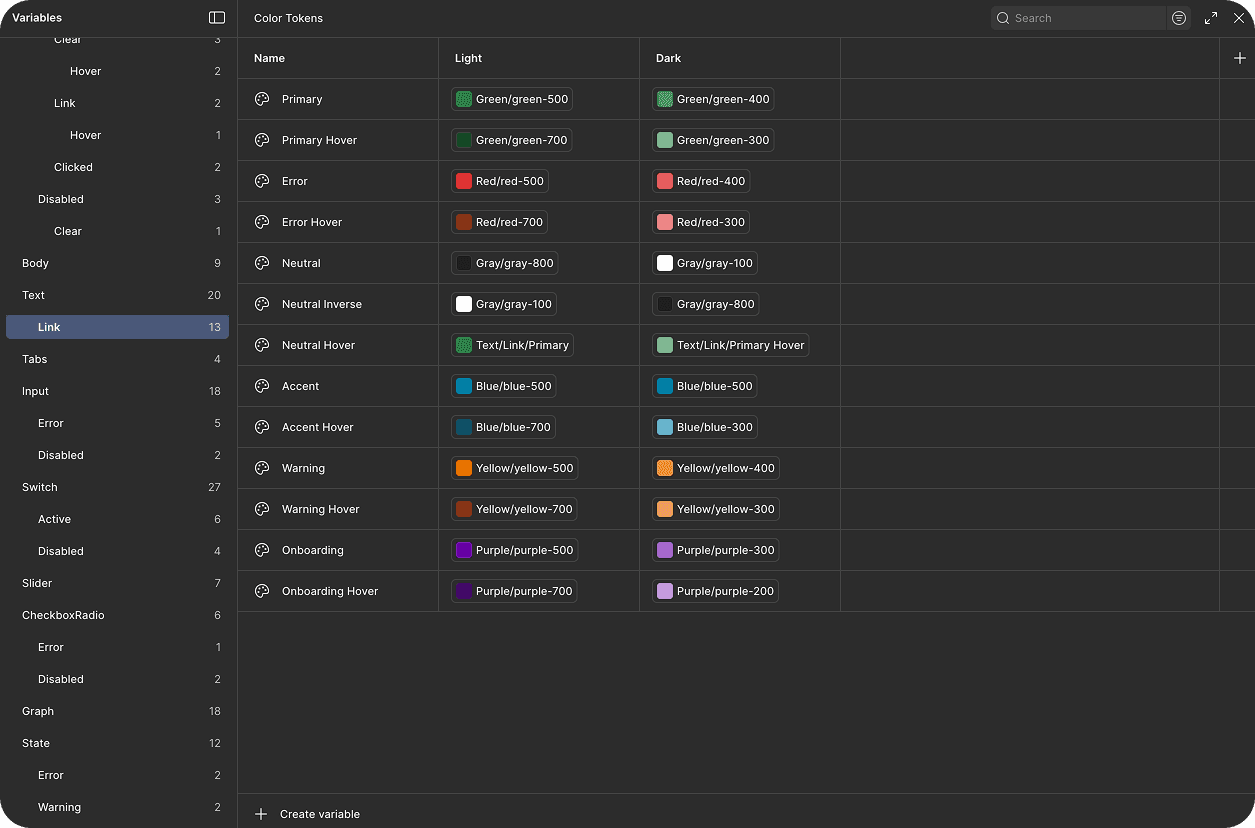
Task: Click the search magnifier icon
Action: tap(1003, 18)
